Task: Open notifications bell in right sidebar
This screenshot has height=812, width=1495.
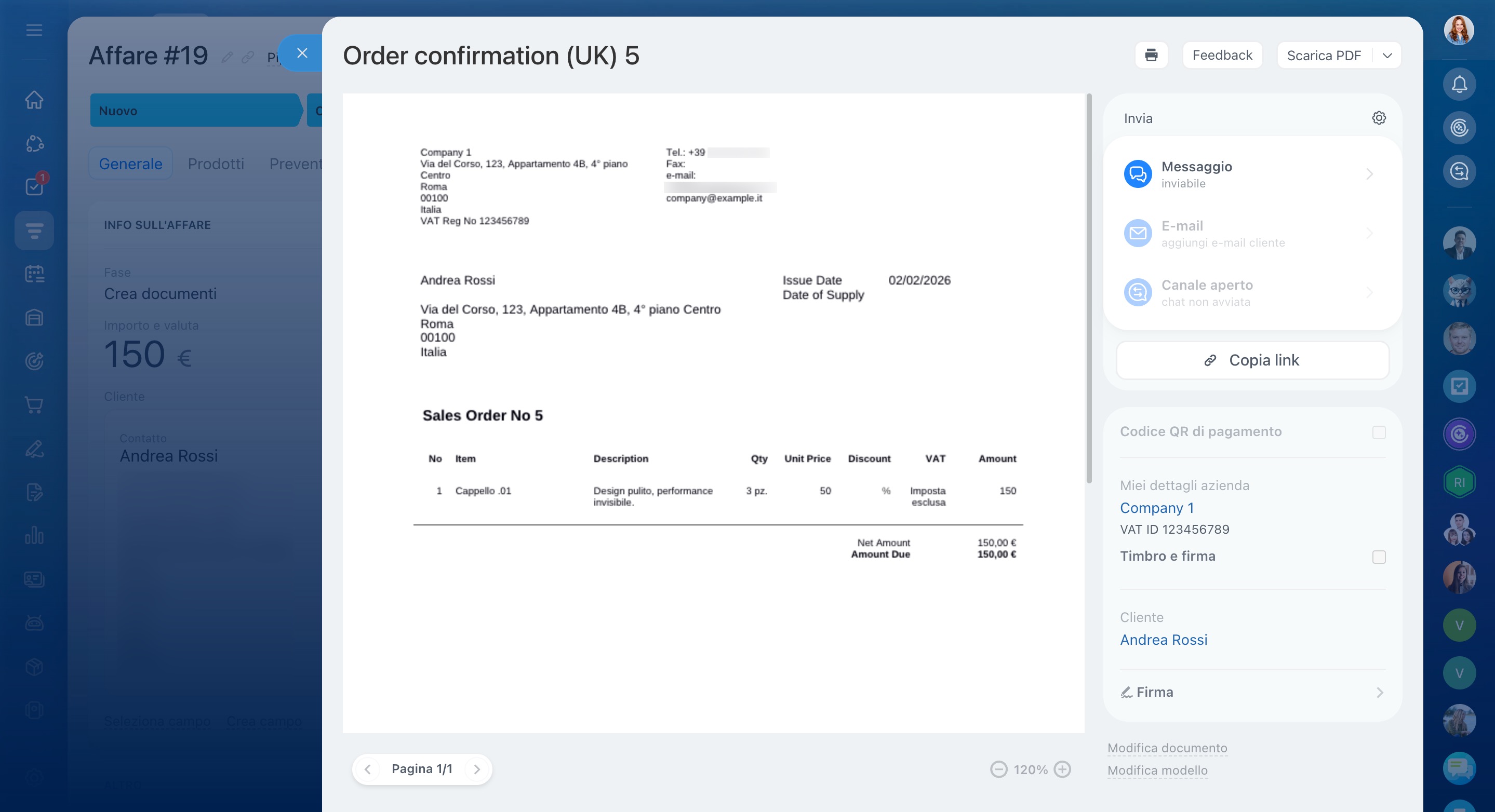Action: coord(1459,85)
